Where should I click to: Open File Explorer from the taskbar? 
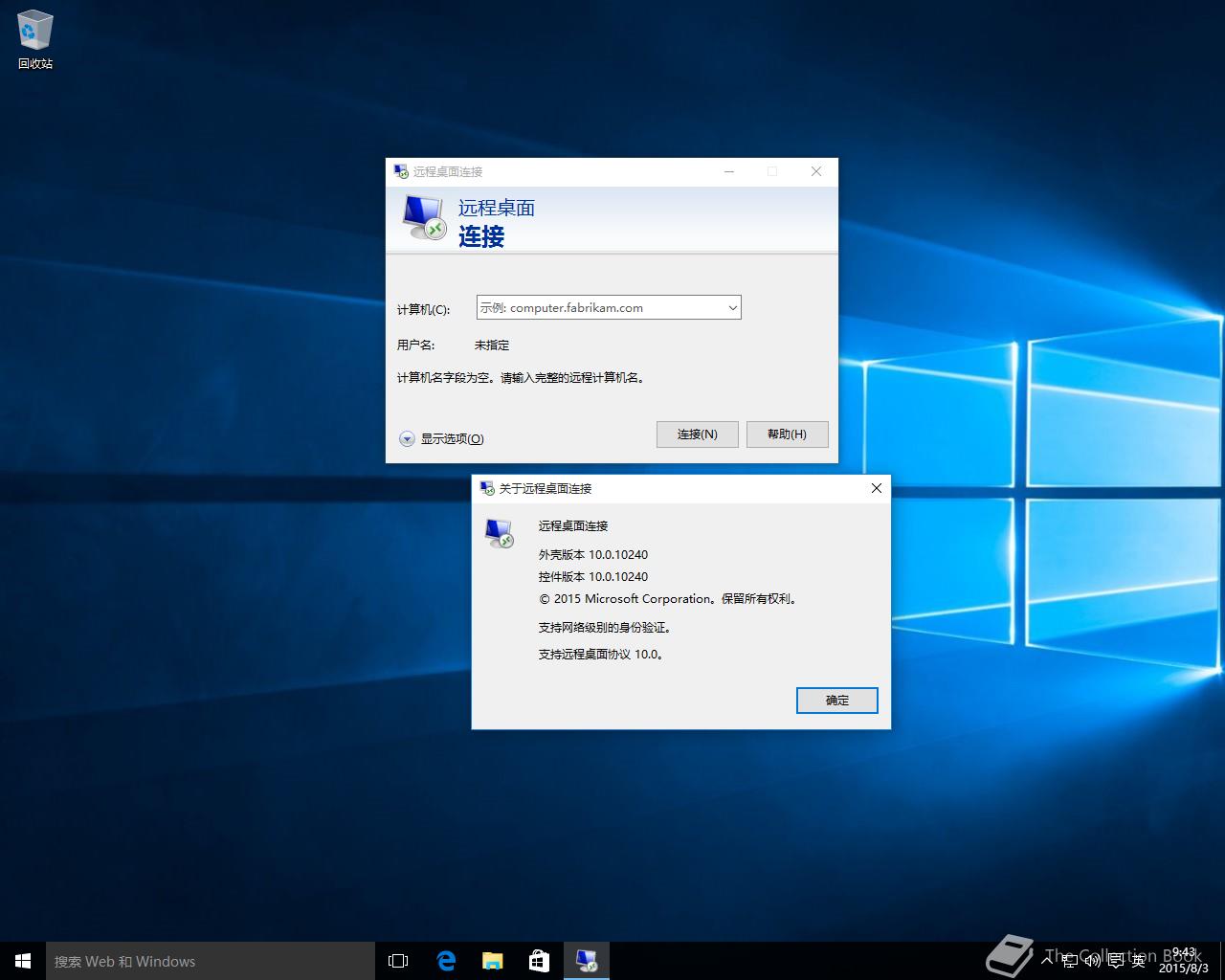point(492,961)
